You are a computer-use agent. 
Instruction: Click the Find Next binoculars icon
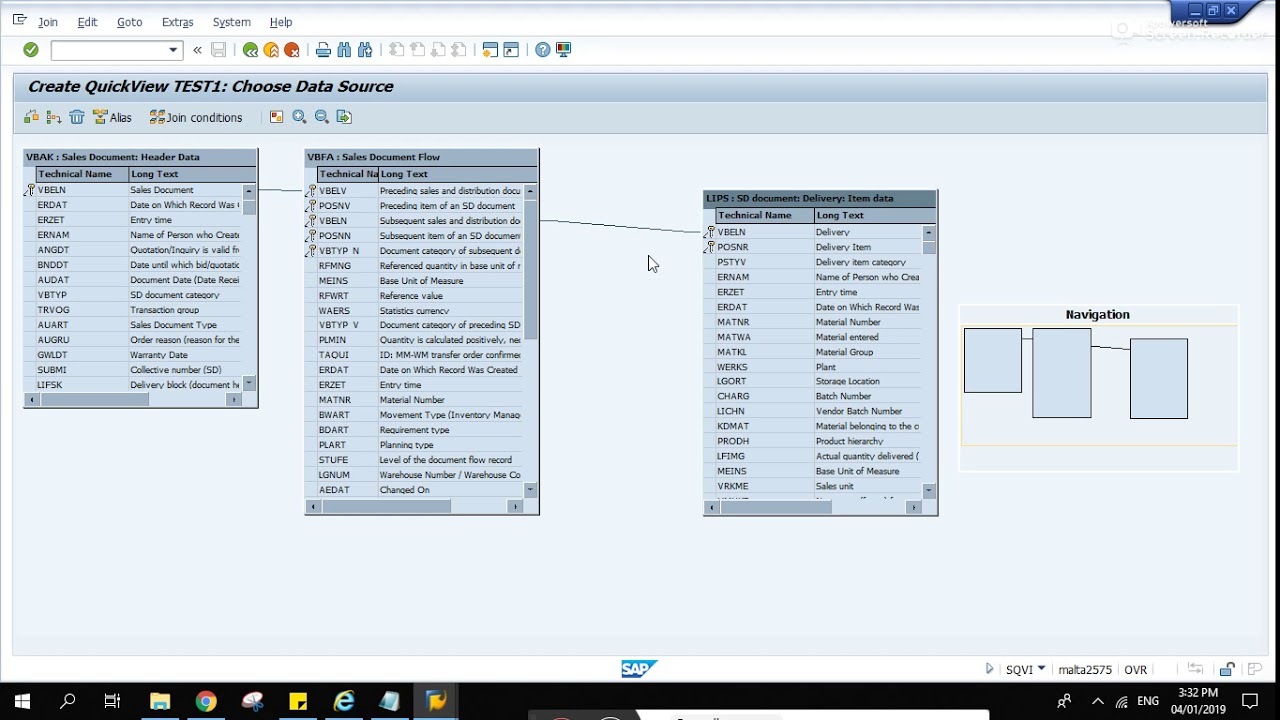pos(365,50)
